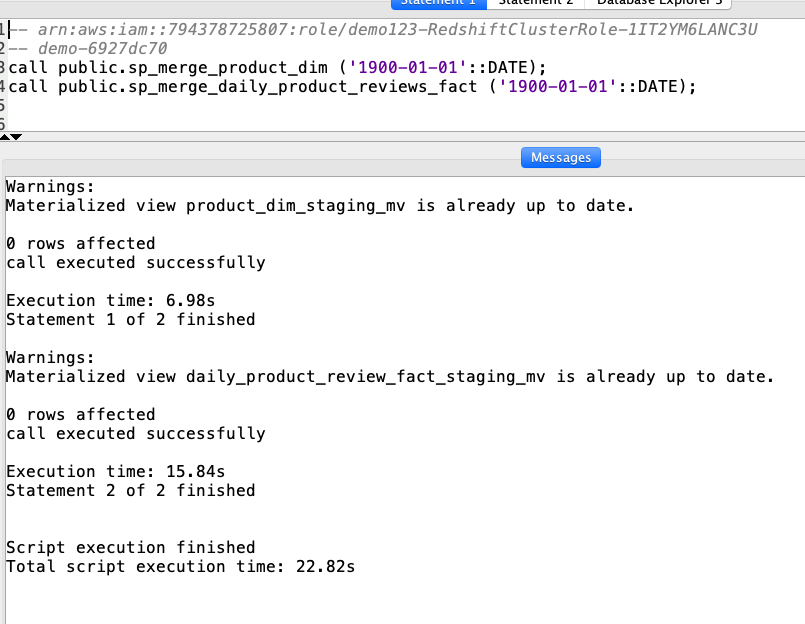Select the Messages tab

pos(560,157)
